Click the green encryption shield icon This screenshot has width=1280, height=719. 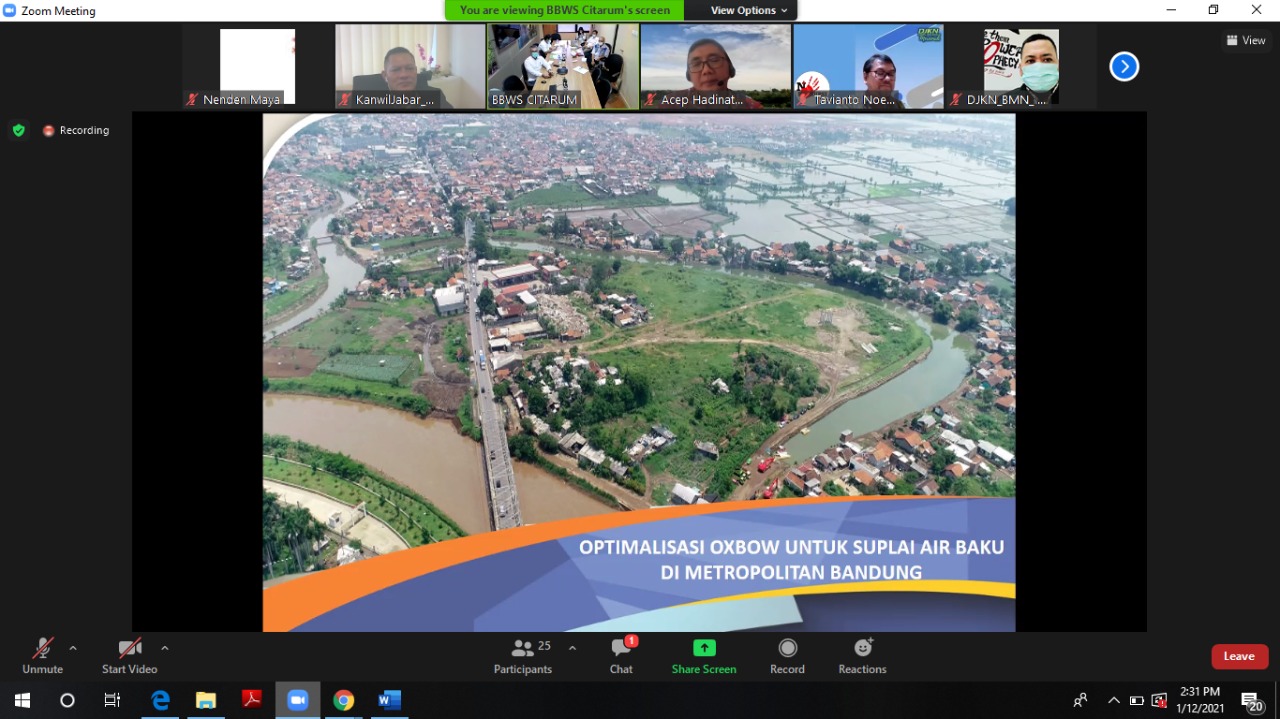click(x=18, y=130)
